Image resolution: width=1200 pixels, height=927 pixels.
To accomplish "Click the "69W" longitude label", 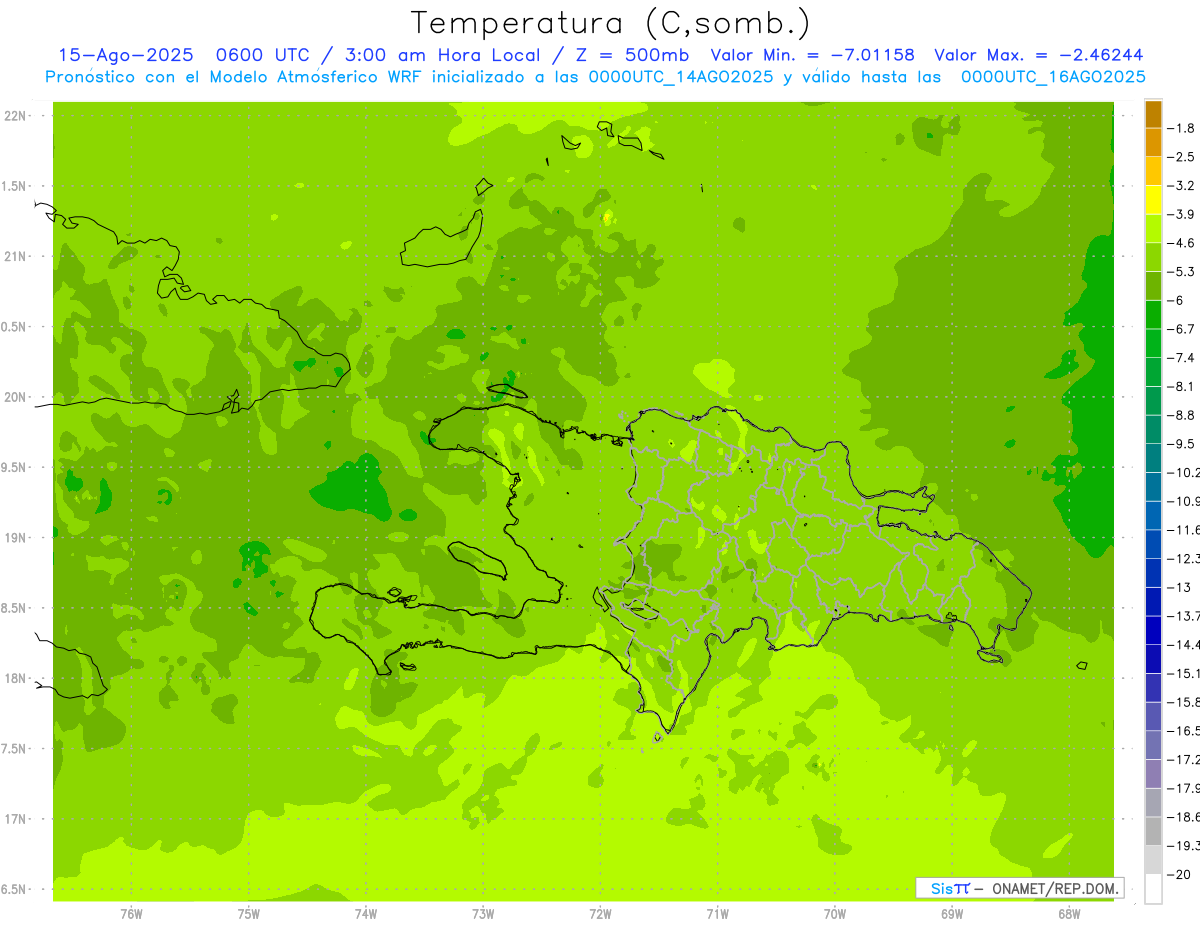I will coord(952,914).
